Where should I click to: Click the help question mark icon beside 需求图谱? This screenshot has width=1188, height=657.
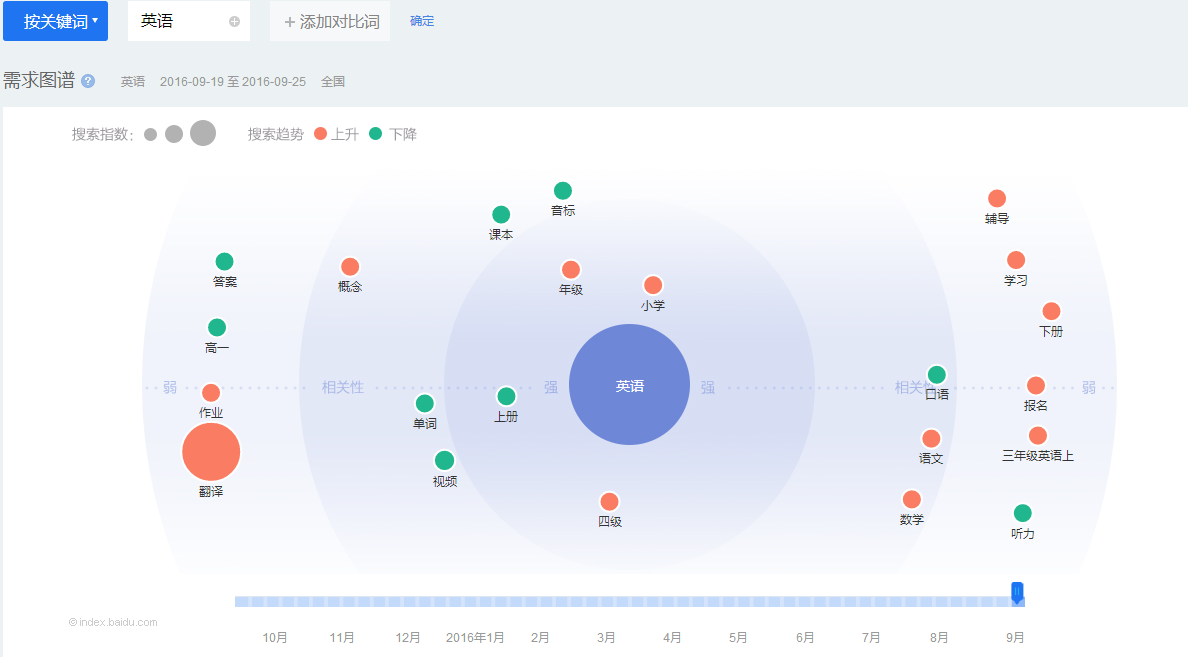[88, 81]
